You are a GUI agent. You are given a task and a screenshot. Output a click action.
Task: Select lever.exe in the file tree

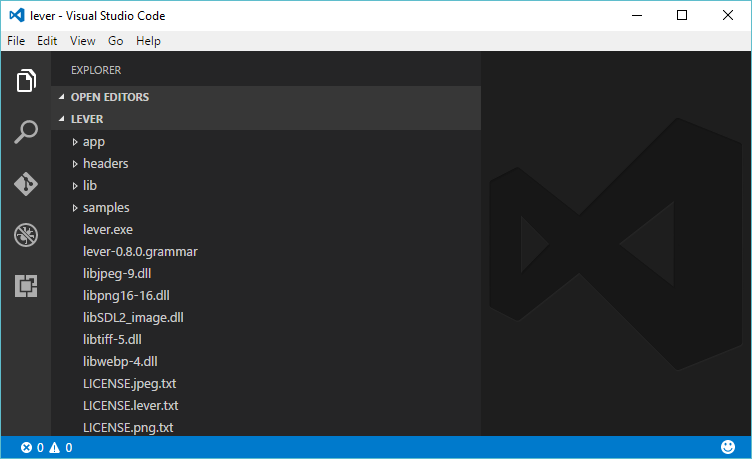(108, 230)
